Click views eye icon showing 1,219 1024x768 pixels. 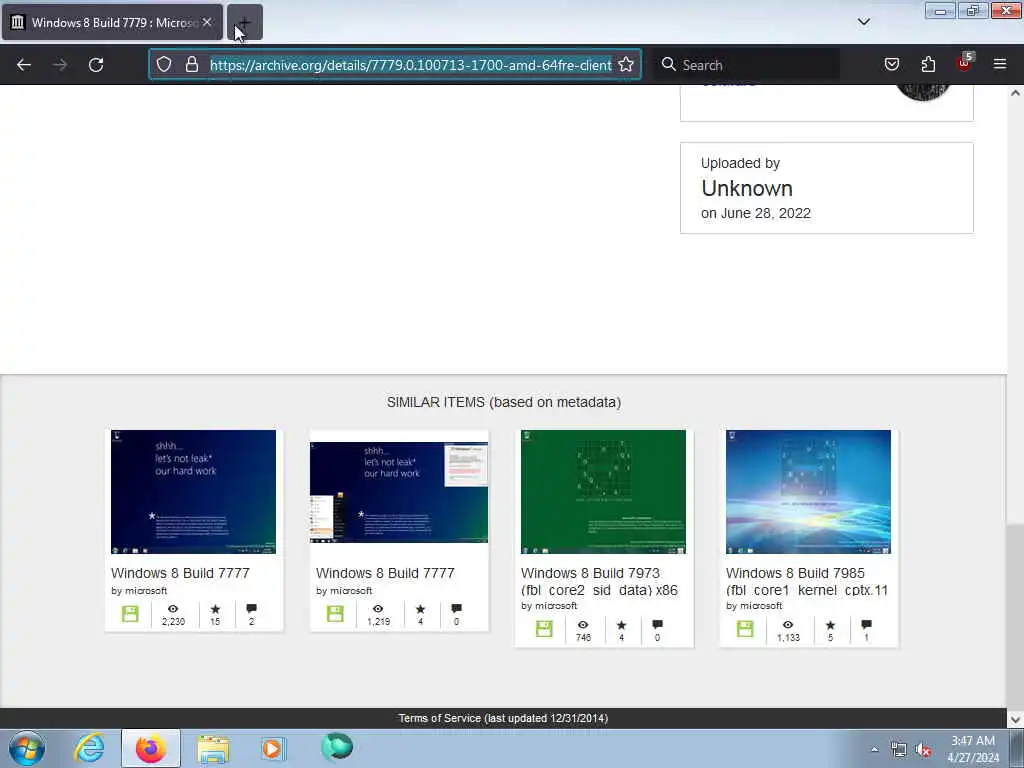pyautogui.click(x=378, y=609)
